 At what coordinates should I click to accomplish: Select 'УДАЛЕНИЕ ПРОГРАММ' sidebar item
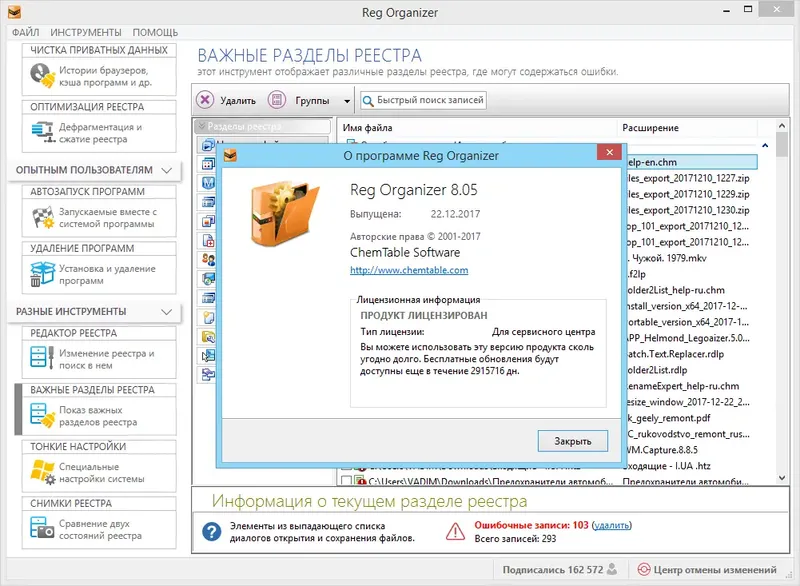coord(99,267)
